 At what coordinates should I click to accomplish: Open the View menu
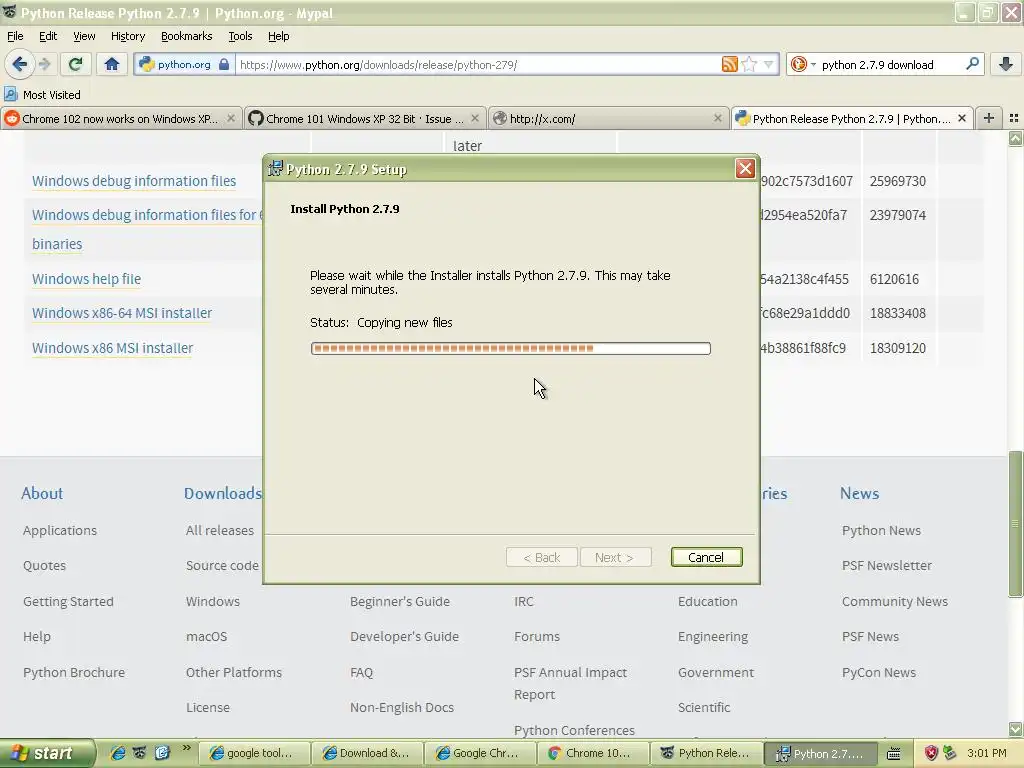click(84, 36)
